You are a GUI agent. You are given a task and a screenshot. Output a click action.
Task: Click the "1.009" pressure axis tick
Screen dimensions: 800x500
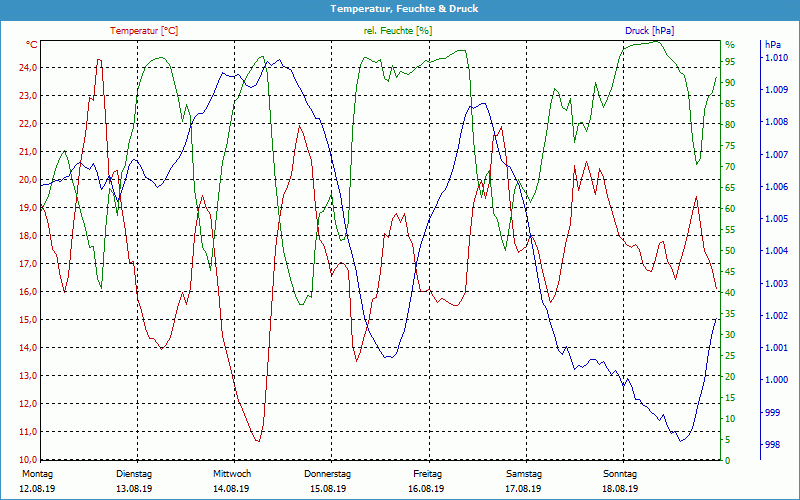(x=776, y=90)
